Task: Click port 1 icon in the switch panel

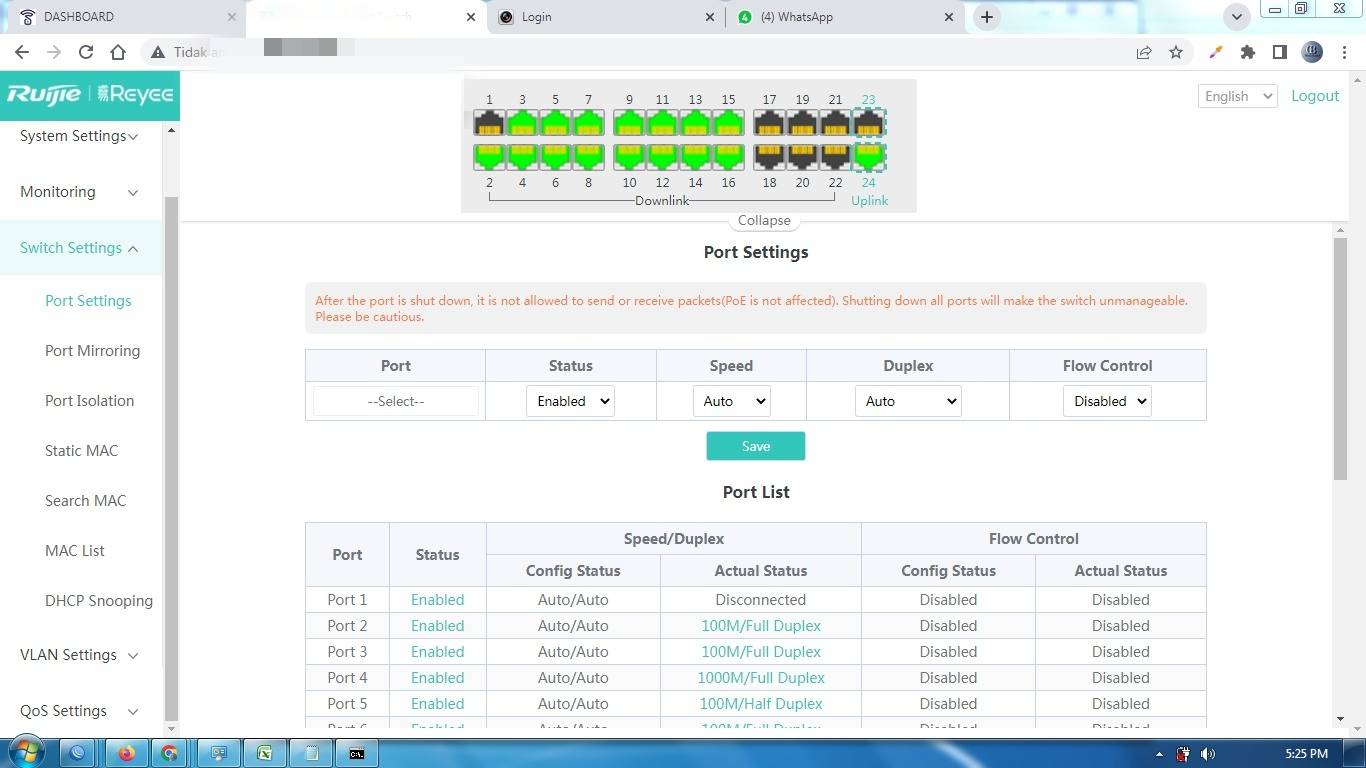Action: click(x=489, y=123)
